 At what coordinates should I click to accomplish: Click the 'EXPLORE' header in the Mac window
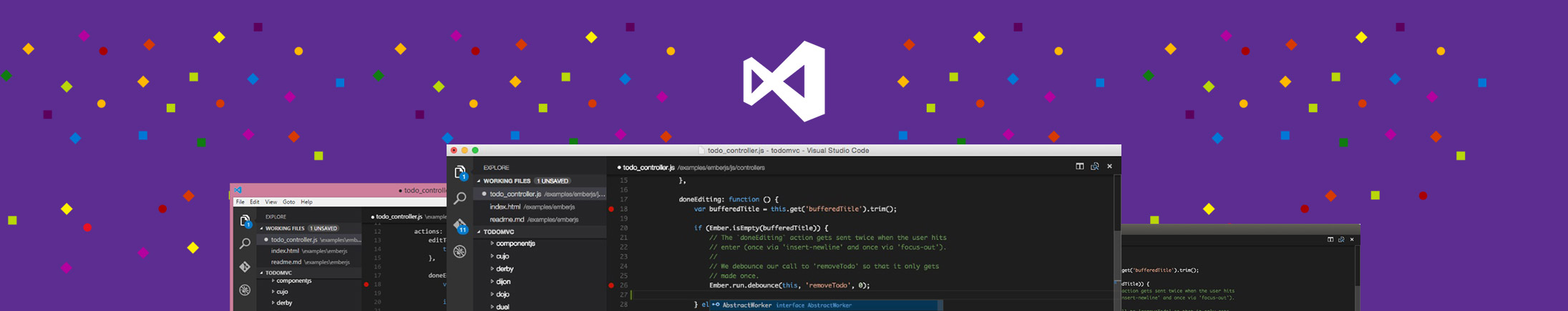pos(496,167)
